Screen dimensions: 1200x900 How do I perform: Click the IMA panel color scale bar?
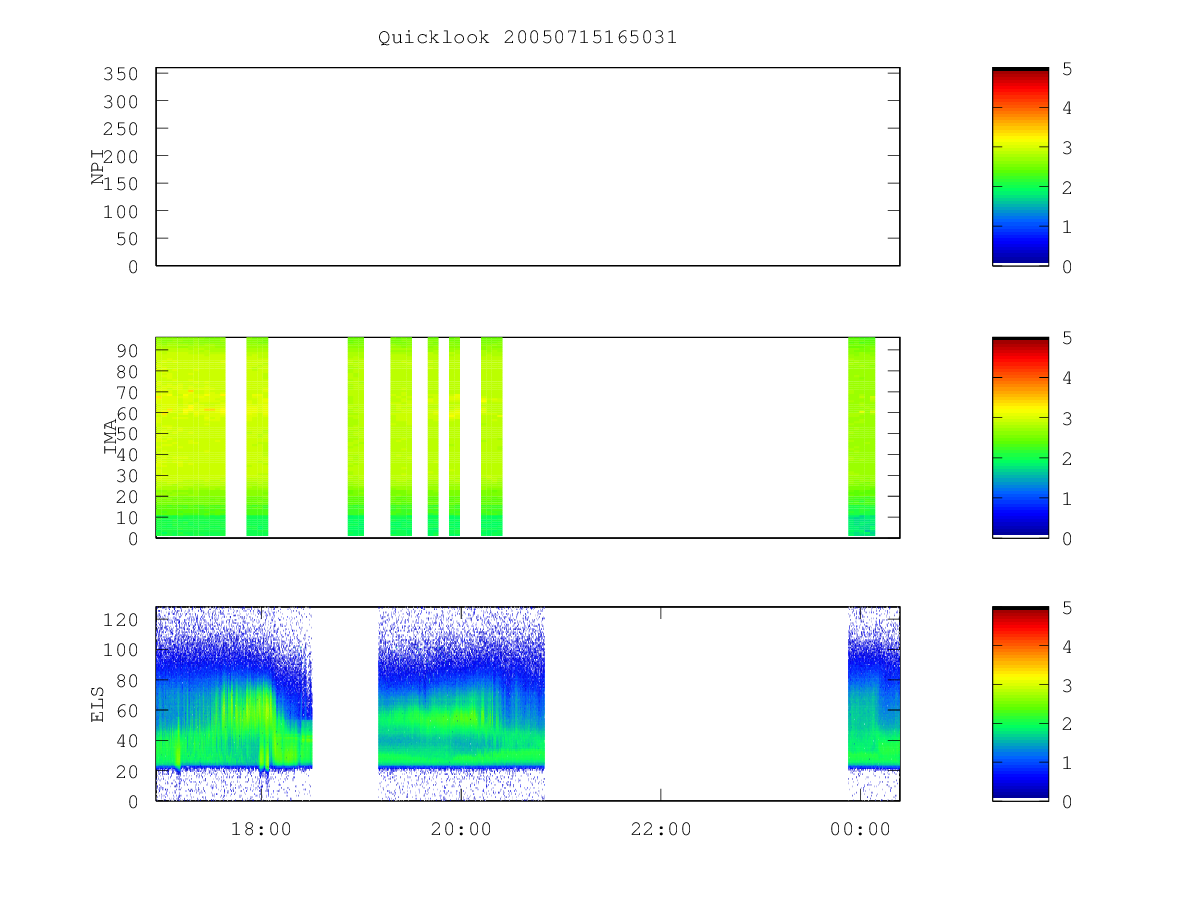click(x=1020, y=437)
